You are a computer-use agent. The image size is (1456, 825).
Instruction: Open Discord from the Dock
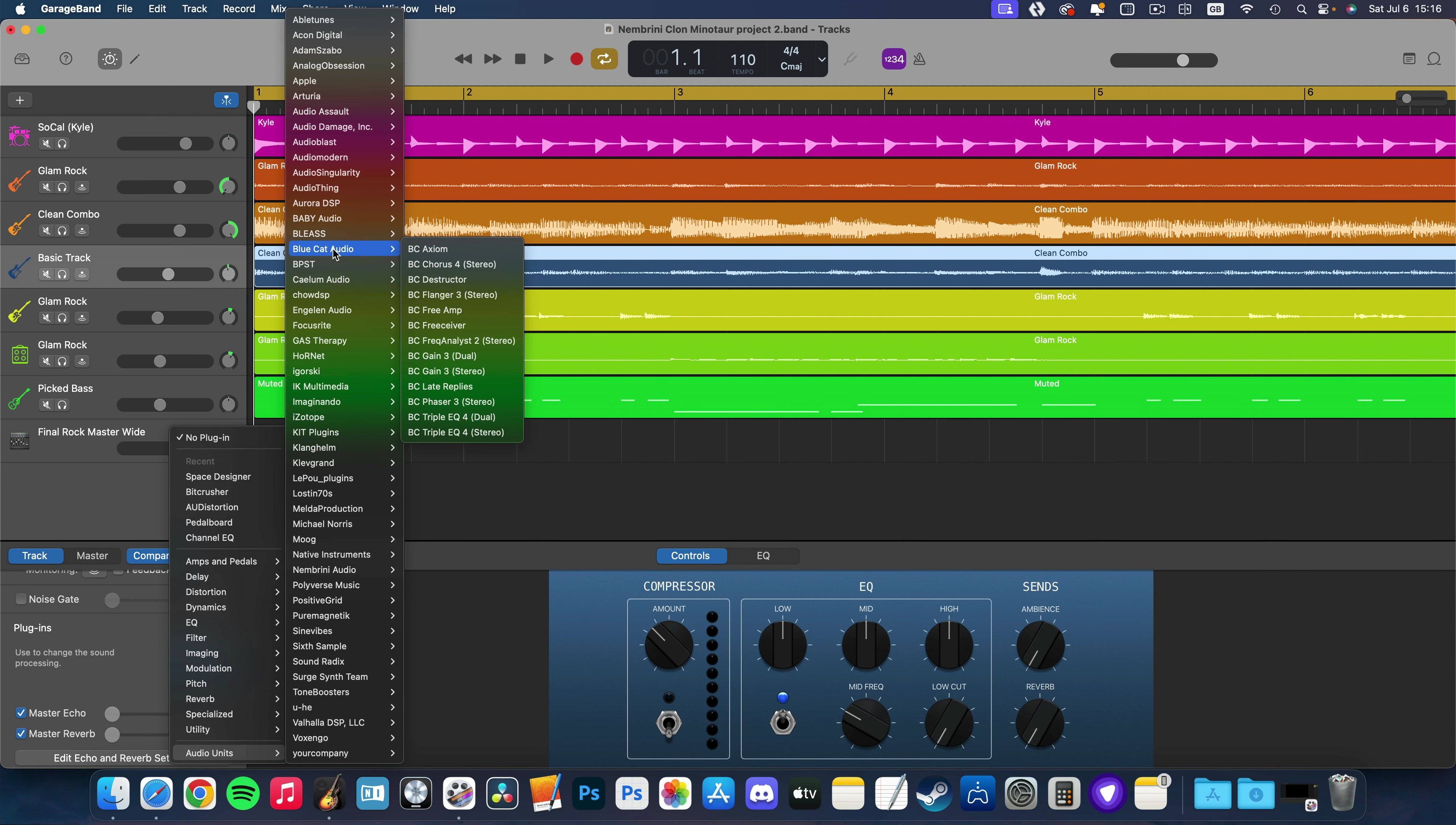(x=761, y=793)
